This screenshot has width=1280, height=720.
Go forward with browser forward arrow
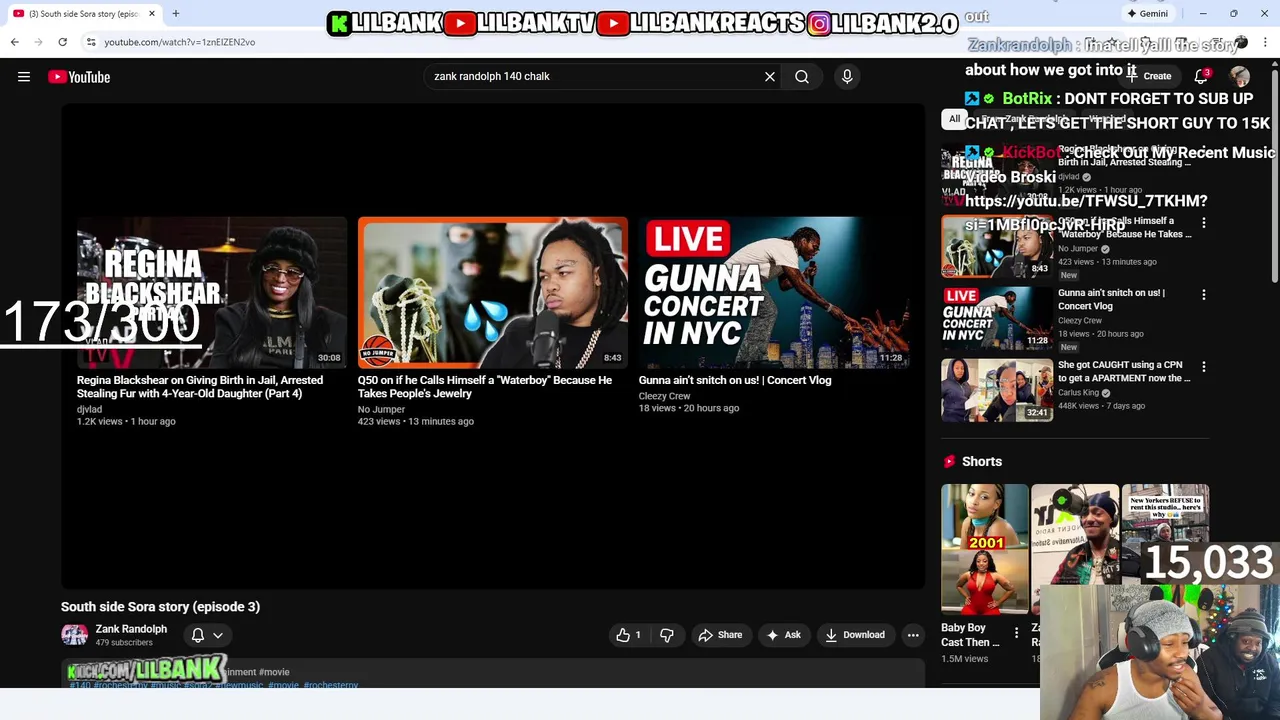[x=38, y=42]
